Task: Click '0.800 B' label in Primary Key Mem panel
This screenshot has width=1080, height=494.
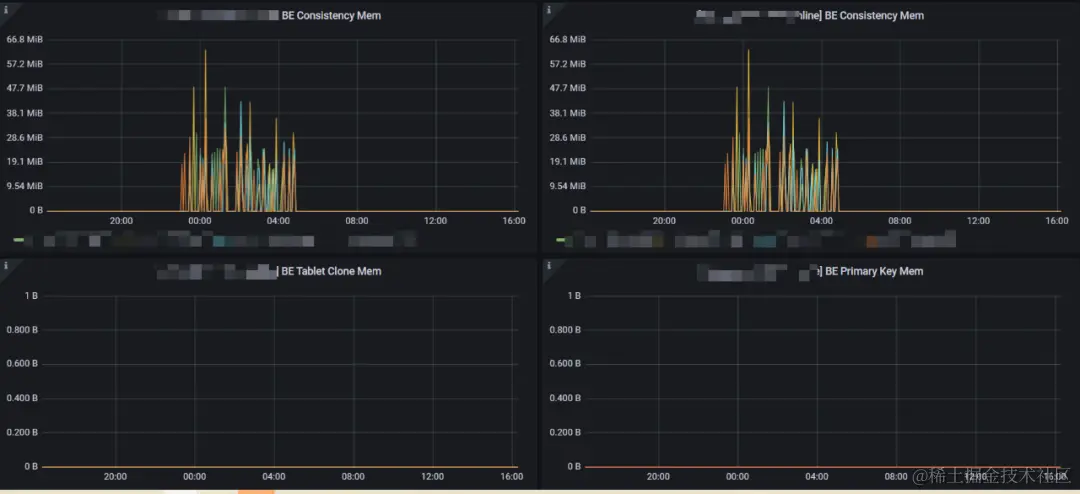Action: (565, 330)
